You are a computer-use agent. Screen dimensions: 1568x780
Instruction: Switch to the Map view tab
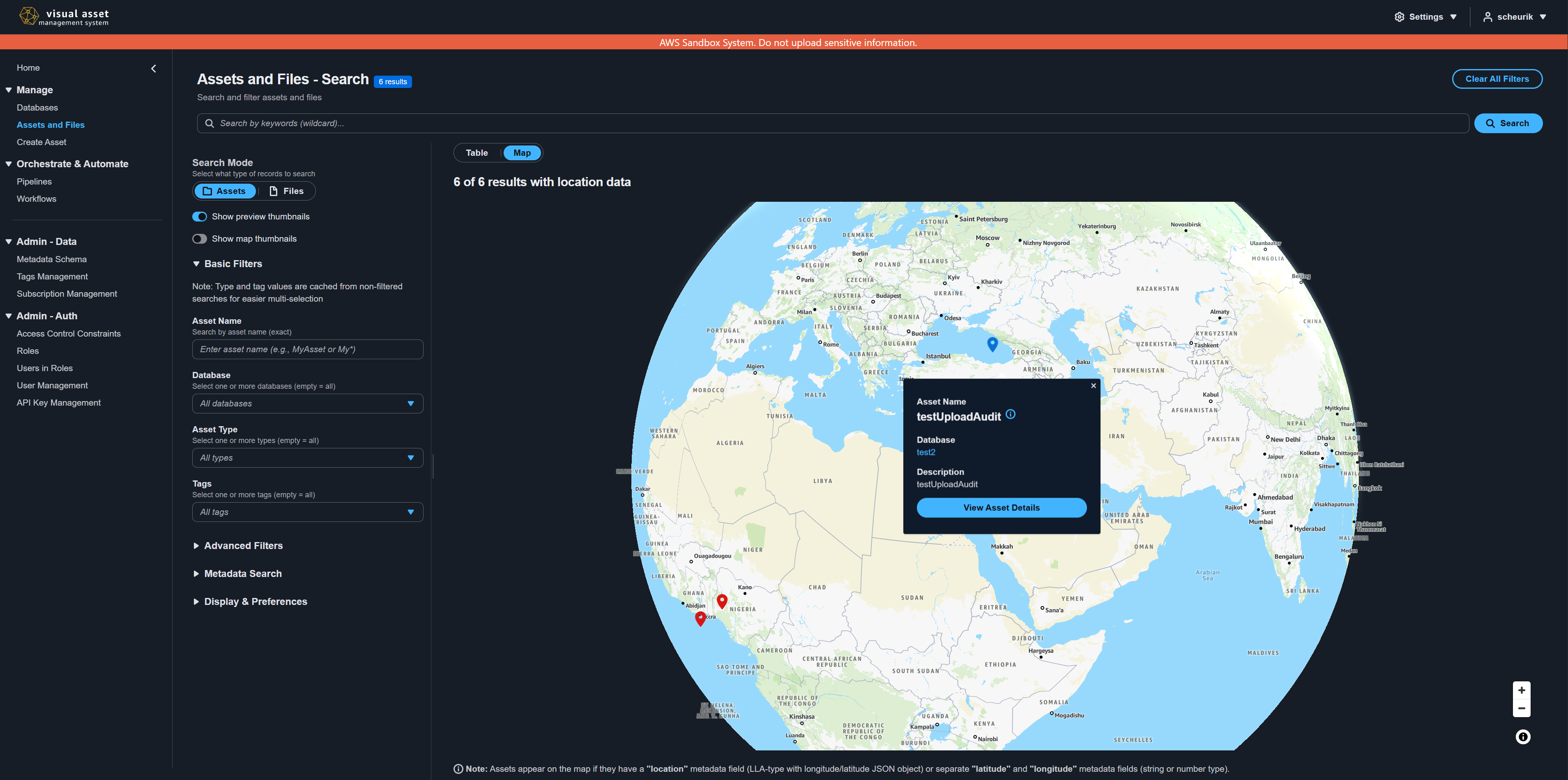(522, 153)
